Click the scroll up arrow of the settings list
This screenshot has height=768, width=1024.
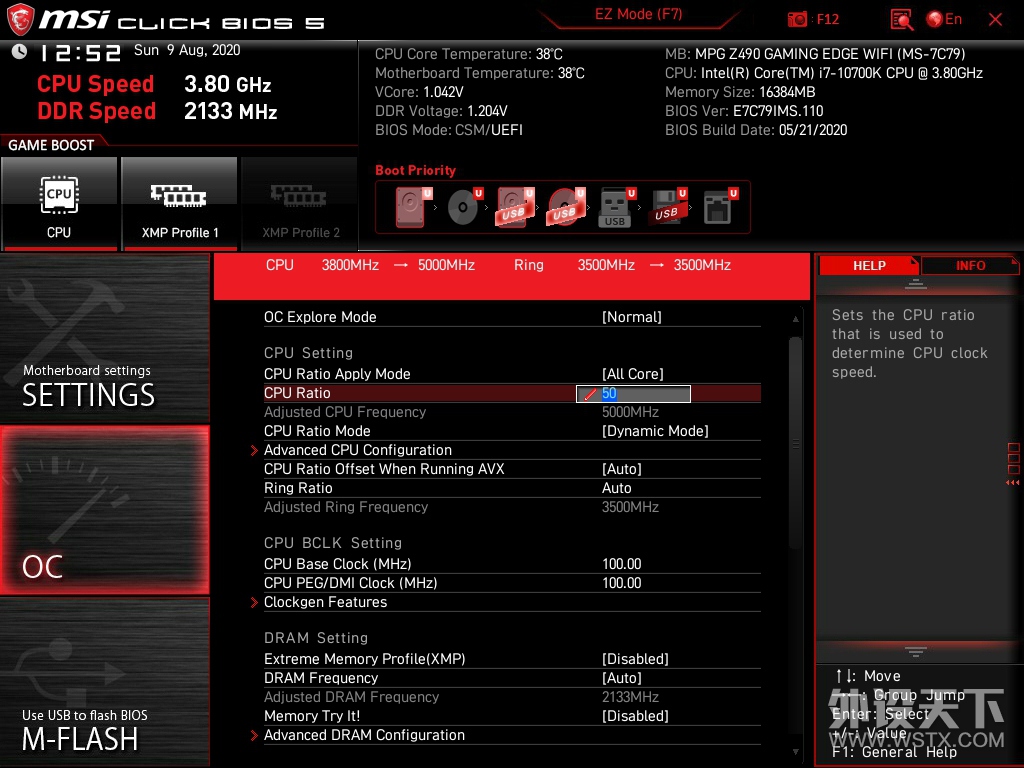pyautogui.click(x=795, y=319)
